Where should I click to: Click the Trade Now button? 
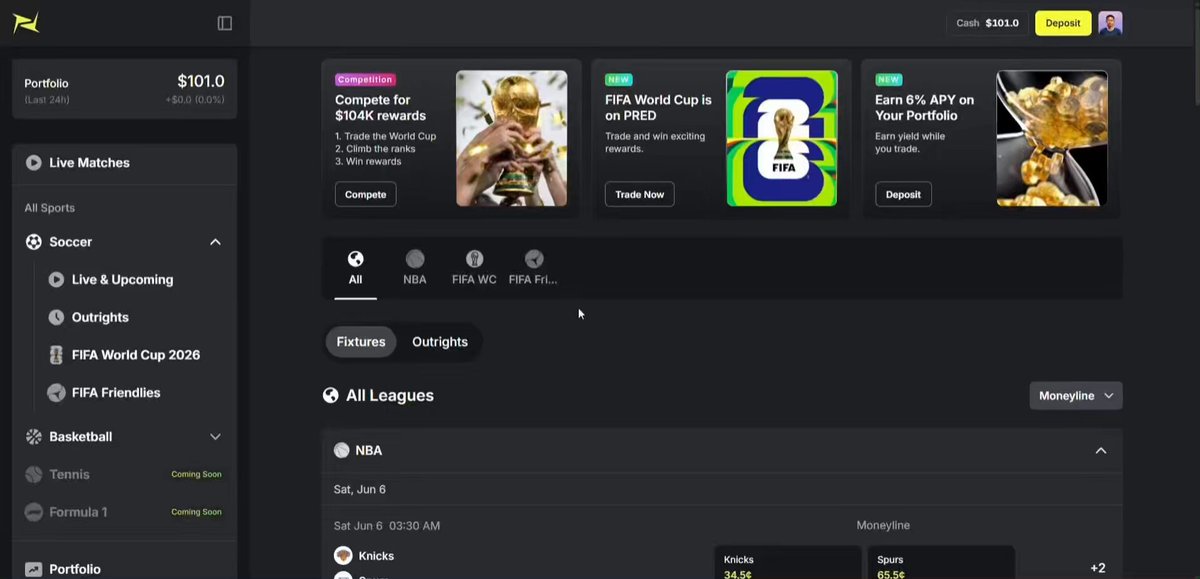click(640, 194)
